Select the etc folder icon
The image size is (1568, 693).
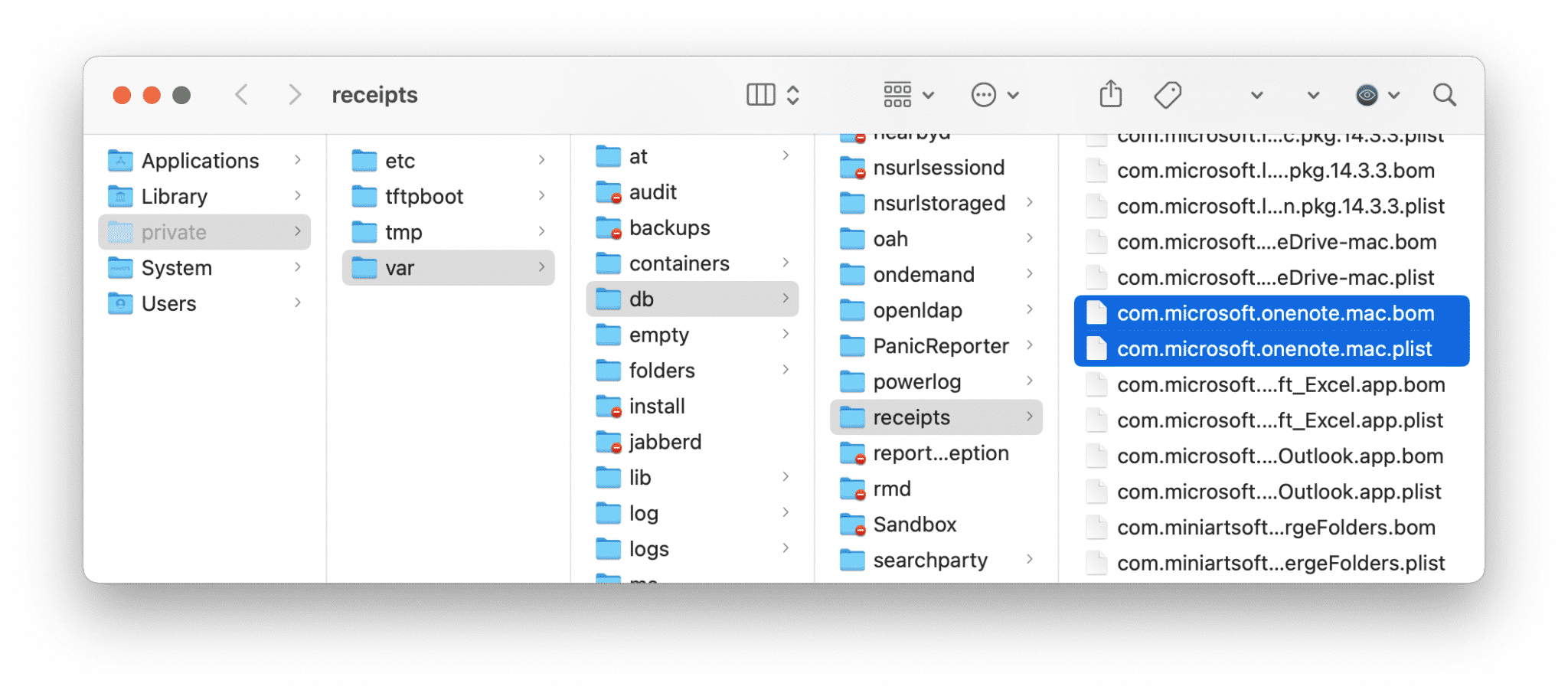pos(364,161)
